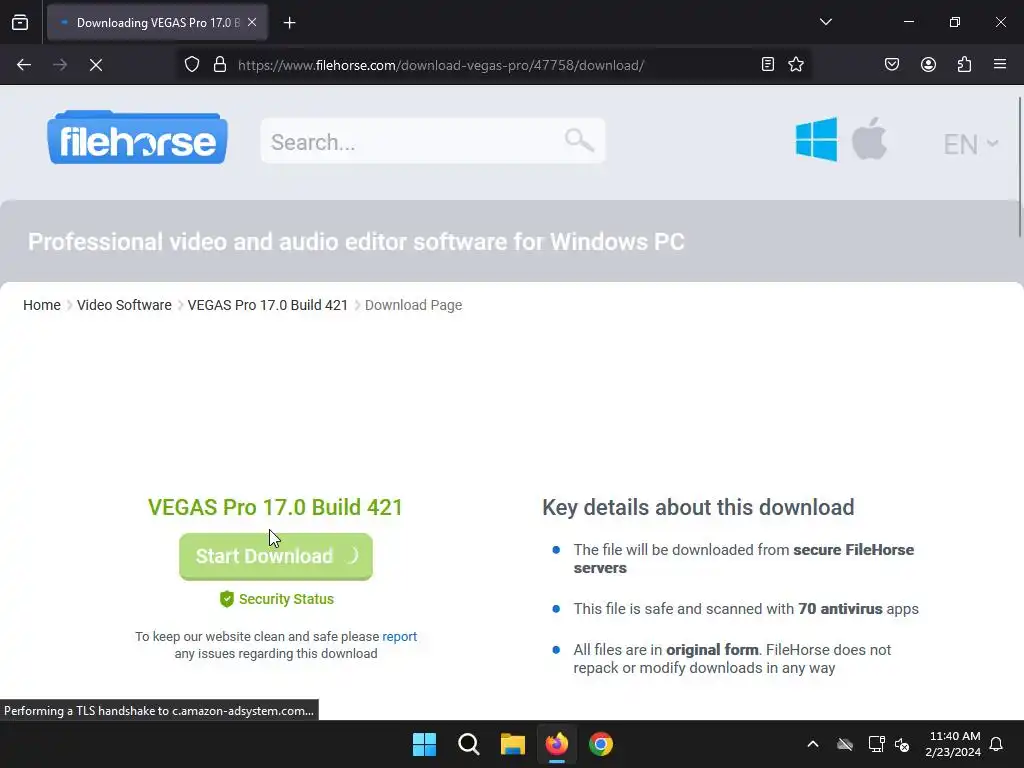Open taskbar Search

click(x=468, y=744)
